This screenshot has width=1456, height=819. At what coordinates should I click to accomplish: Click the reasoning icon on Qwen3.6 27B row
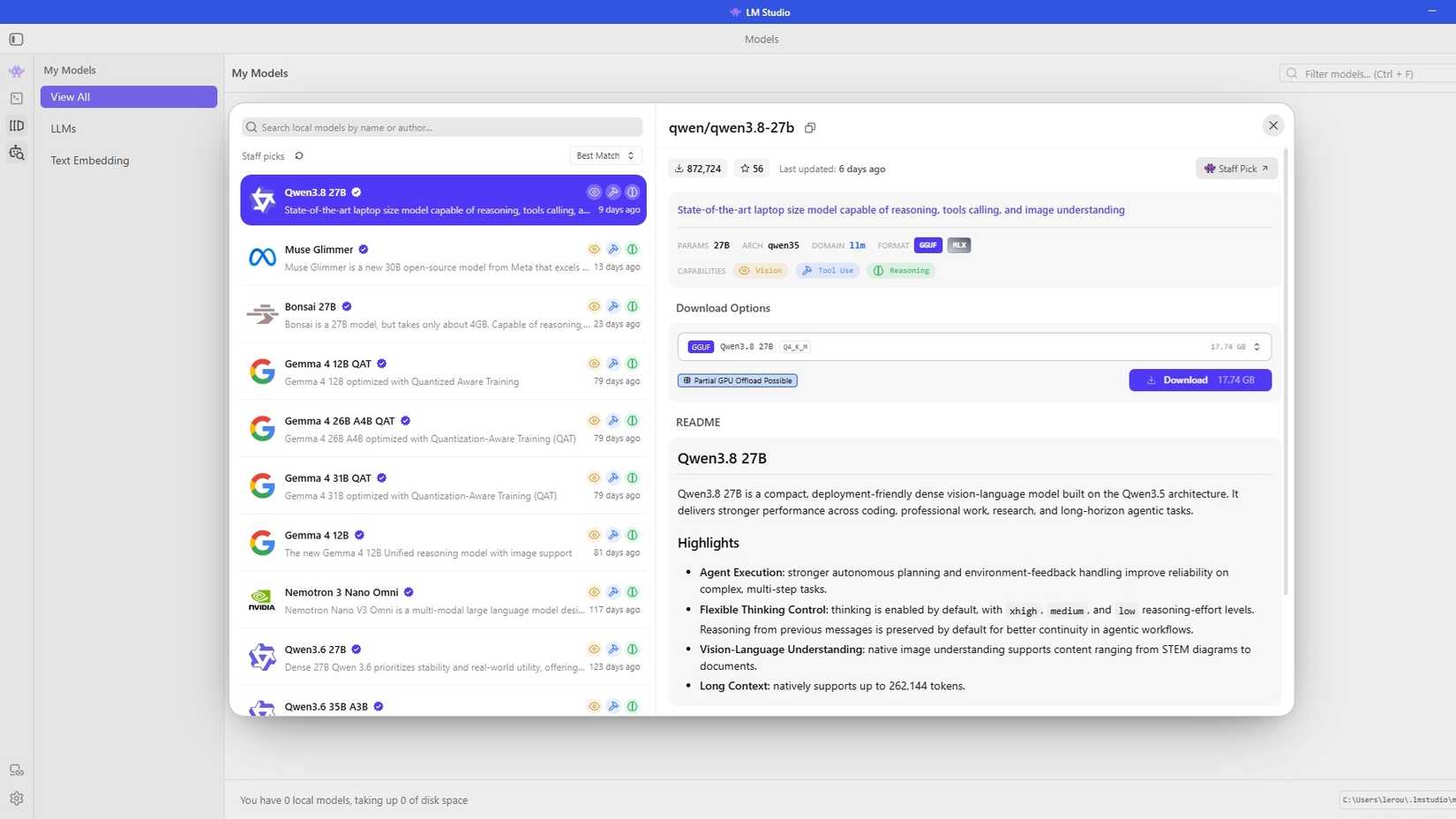point(633,650)
